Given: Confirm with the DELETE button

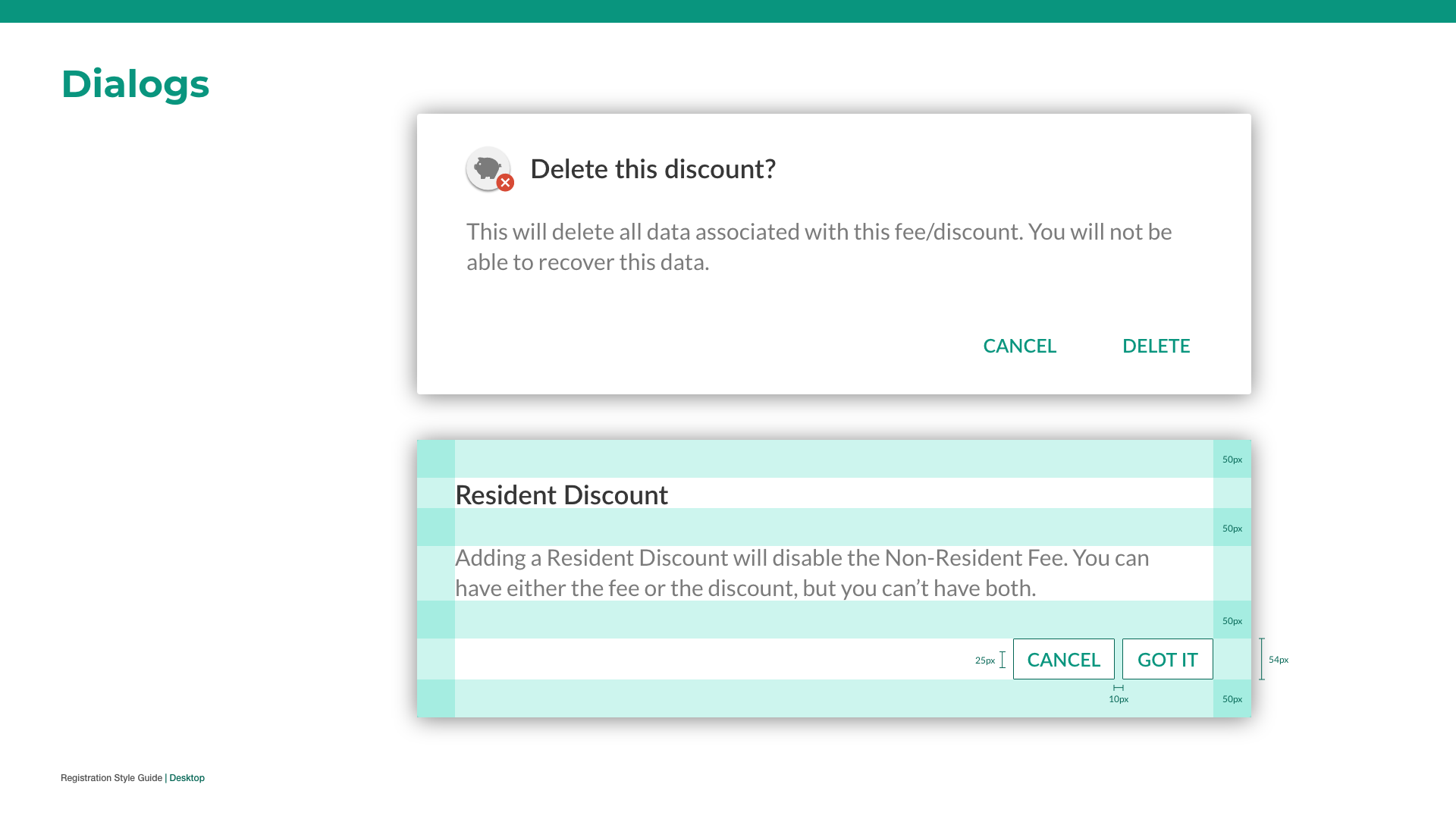Looking at the screenshot, I should pos(1156,346).
